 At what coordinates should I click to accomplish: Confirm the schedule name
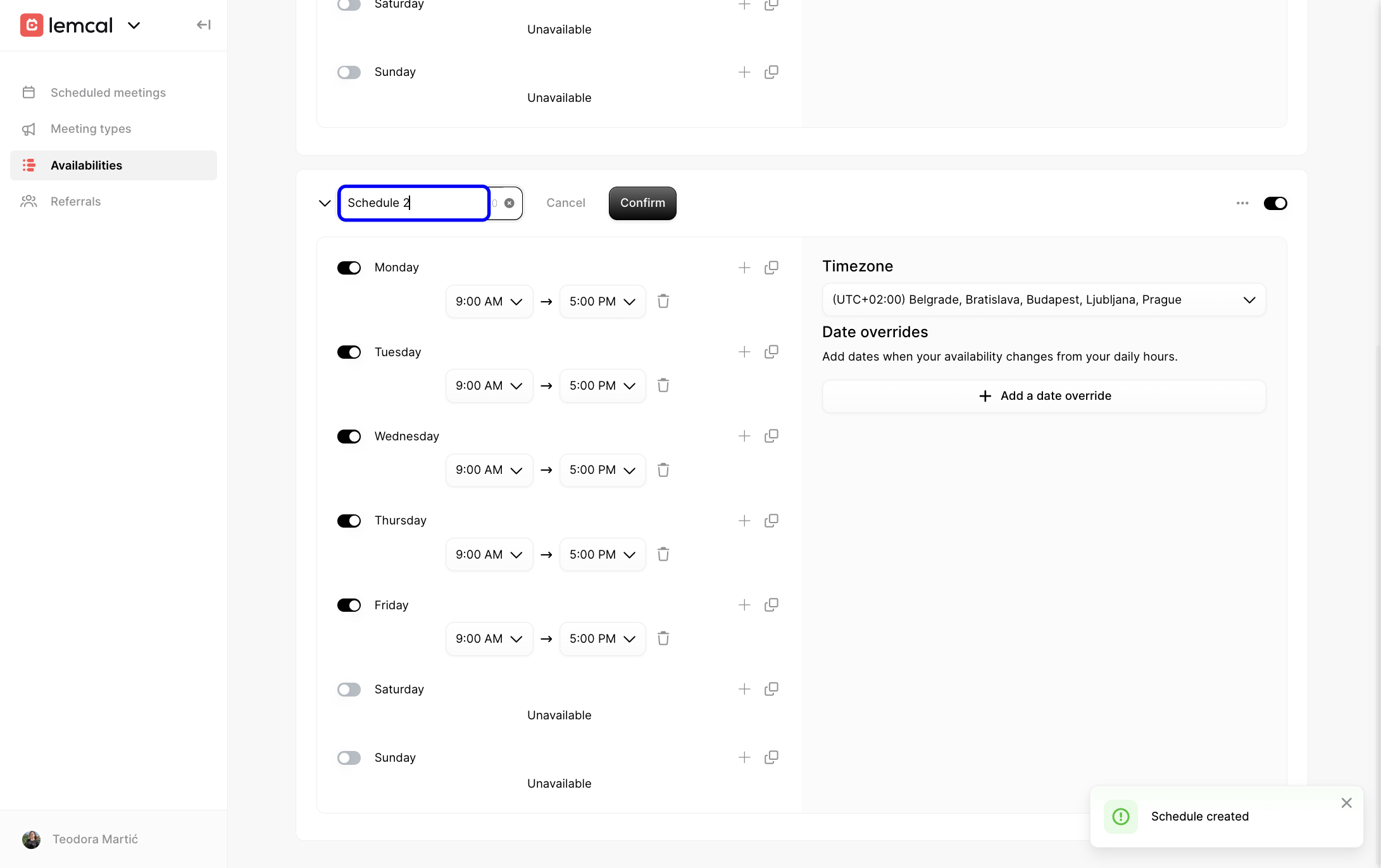[642, 203]
